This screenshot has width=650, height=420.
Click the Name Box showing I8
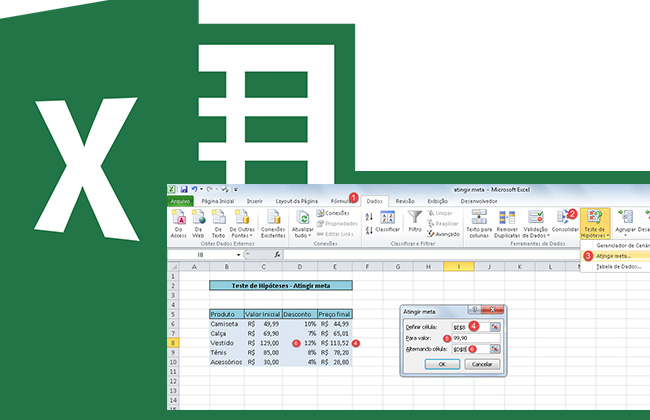click(x=203, y=255)
